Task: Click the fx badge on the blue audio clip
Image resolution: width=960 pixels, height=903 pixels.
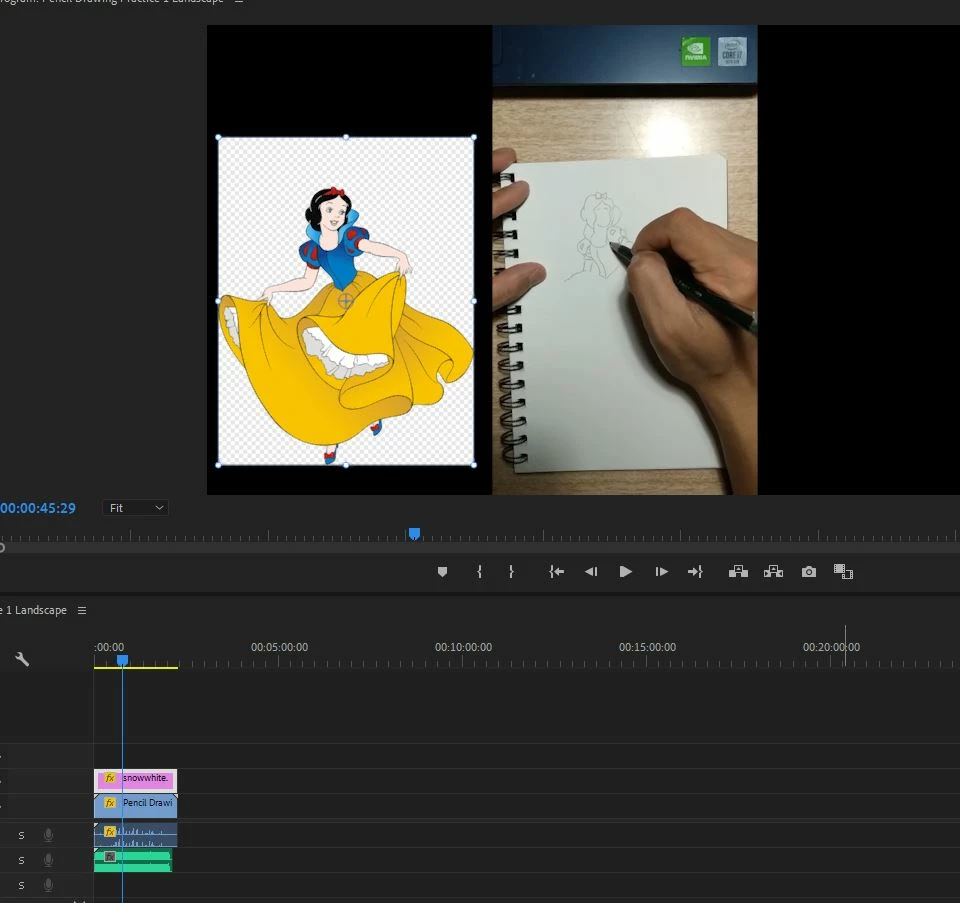Action: coord(110,831)
